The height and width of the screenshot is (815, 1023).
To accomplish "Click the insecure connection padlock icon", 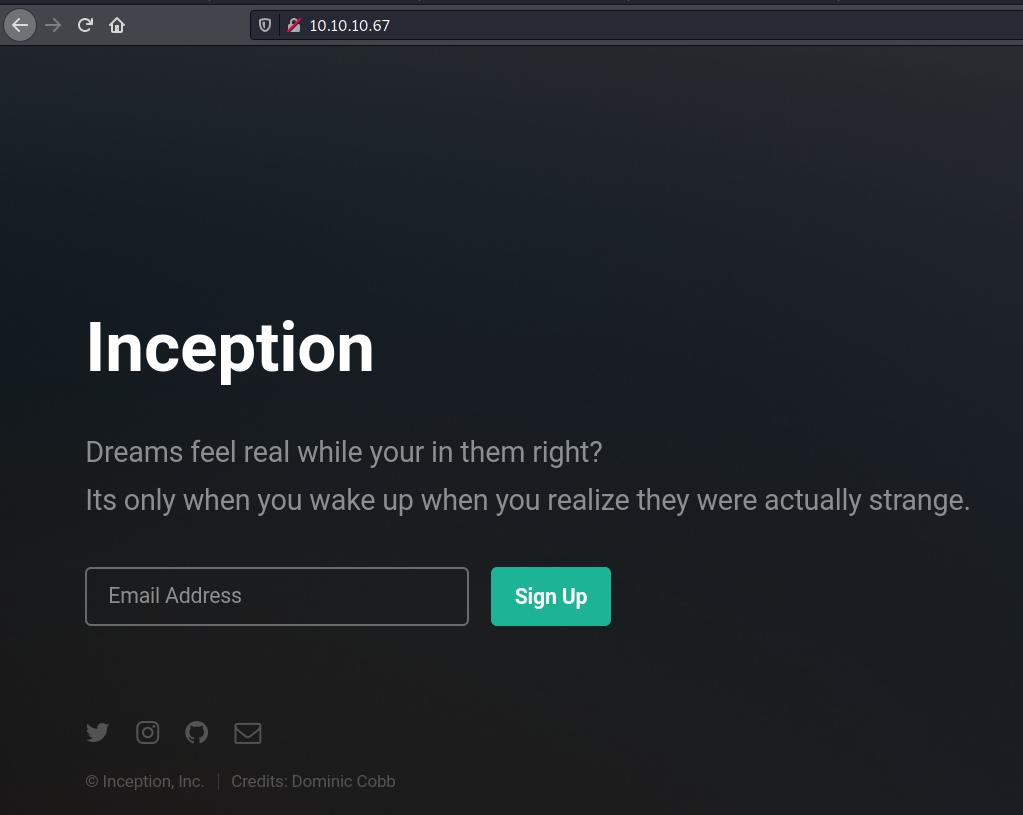I will (294, 25).
